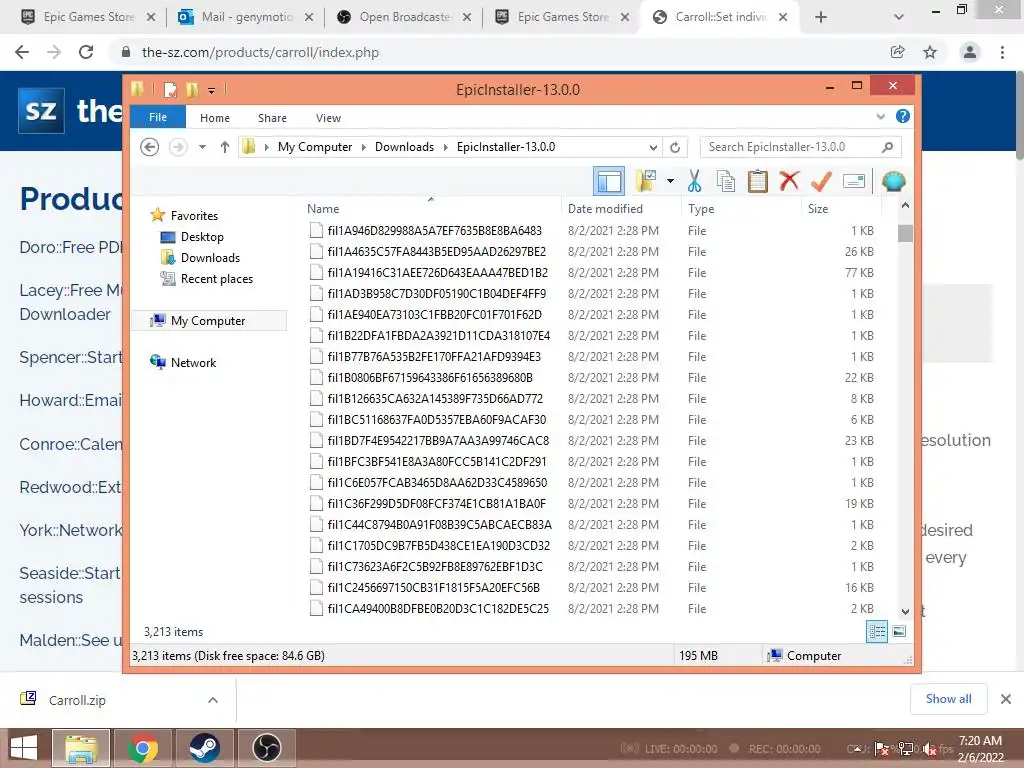Select file fil1B0806BF67159643386F61656389680B
1024x768 pixels.
(x=430, y=377)
